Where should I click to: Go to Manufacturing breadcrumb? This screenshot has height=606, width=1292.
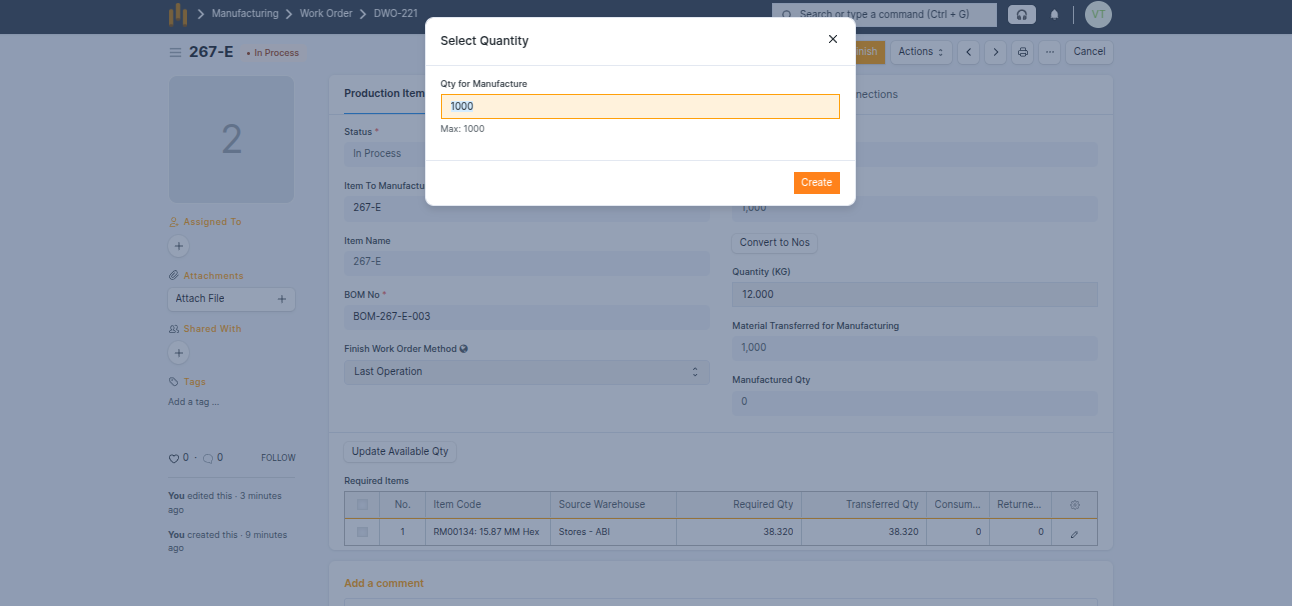coord(245,14)
